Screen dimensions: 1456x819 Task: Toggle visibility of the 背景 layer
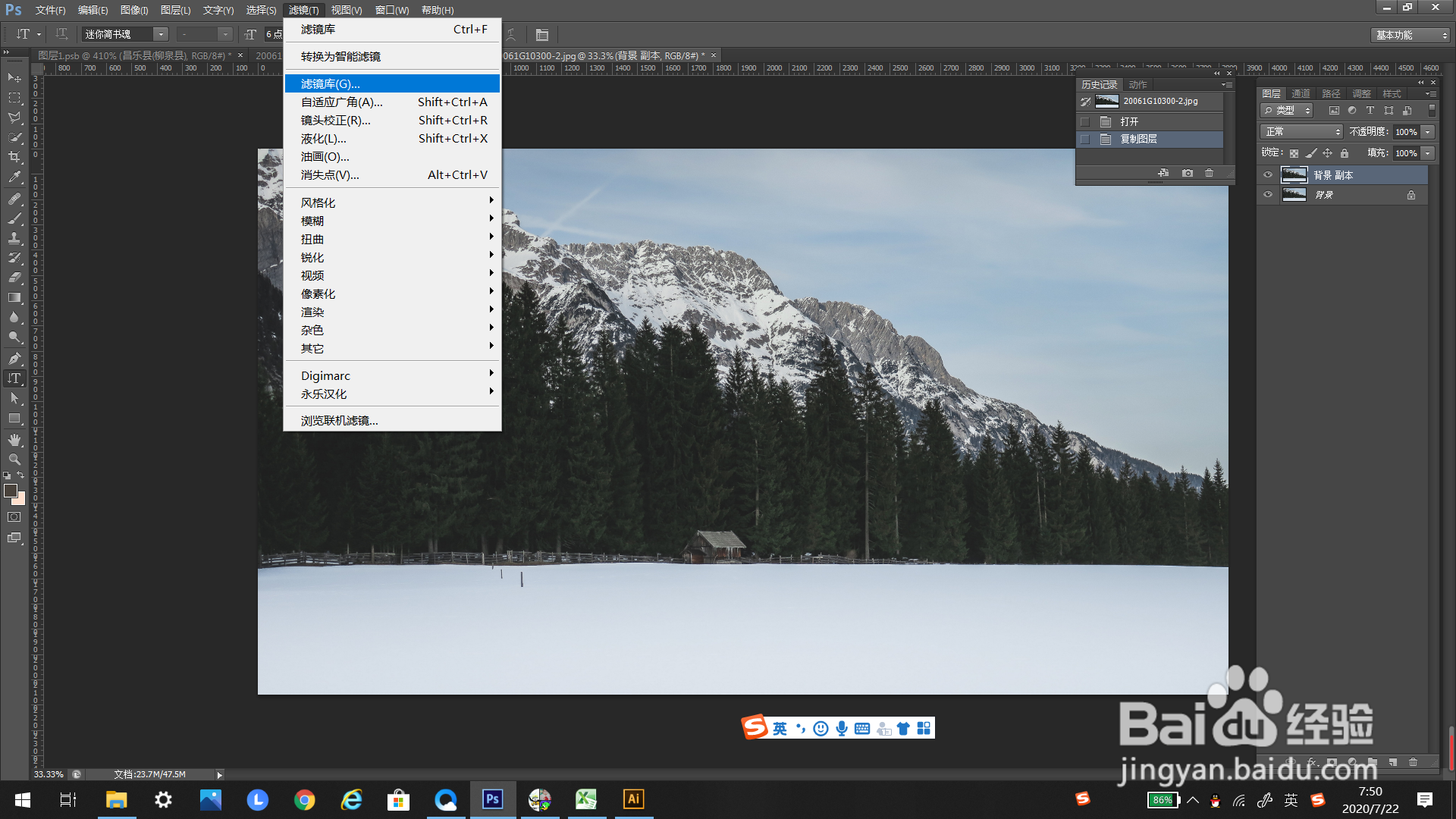[1268, 195]
